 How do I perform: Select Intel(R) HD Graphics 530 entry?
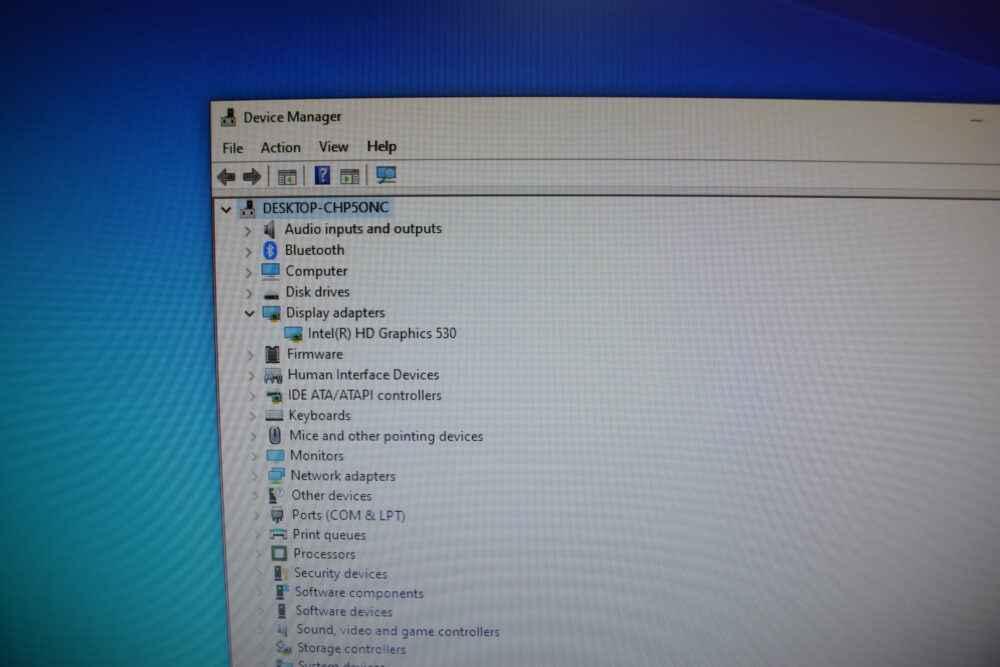pos(382,334)
